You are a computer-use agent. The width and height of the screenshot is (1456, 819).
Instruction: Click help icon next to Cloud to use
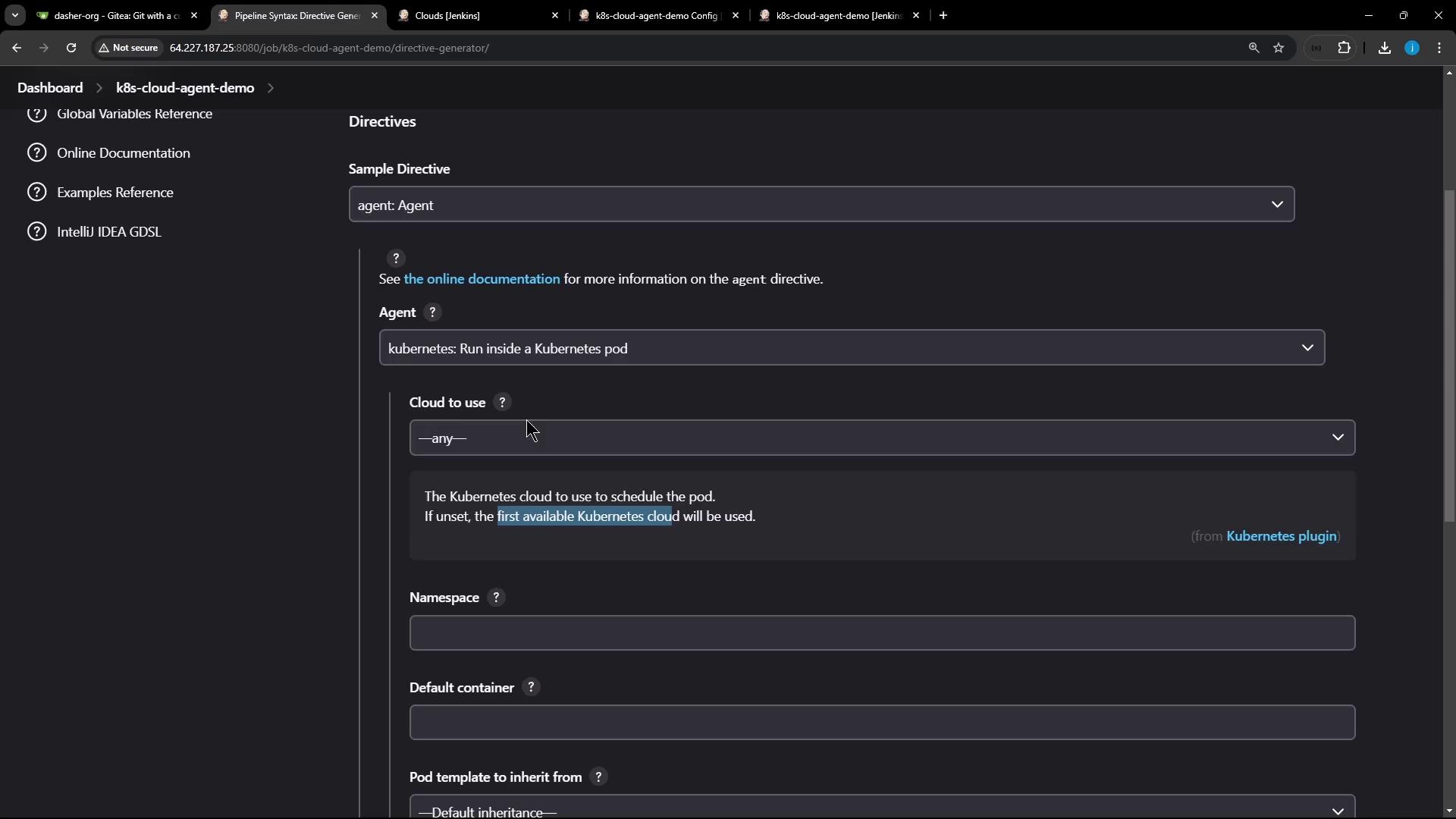point(502,403)
